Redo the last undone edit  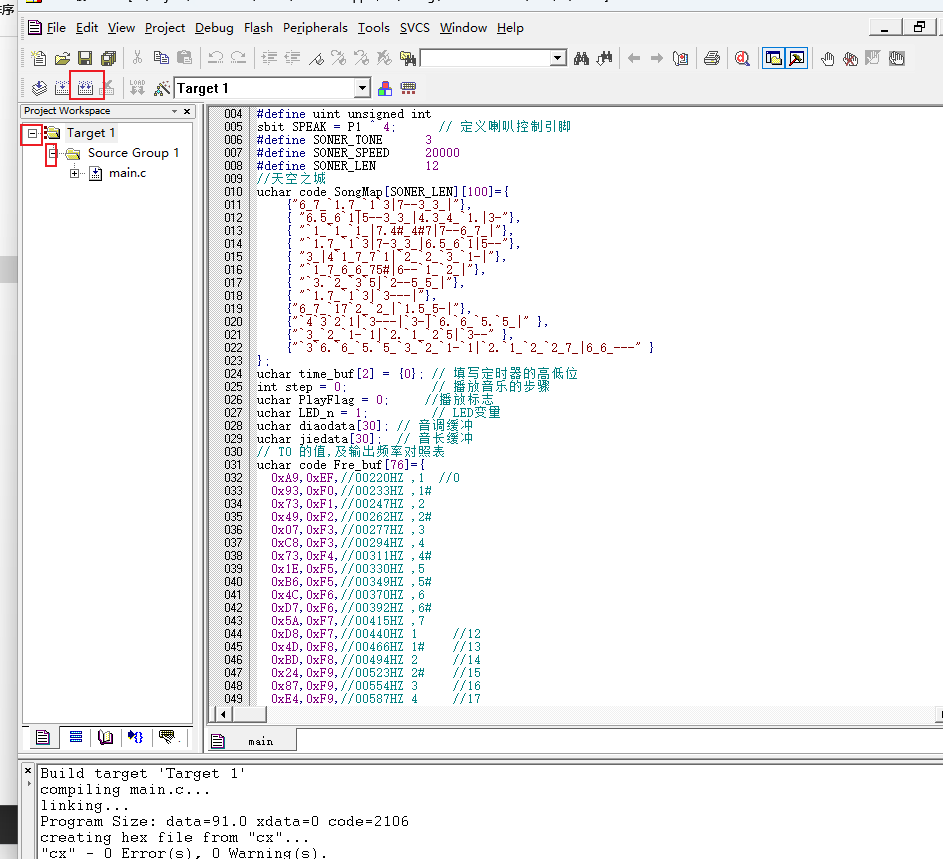click(x=238, y=58)
